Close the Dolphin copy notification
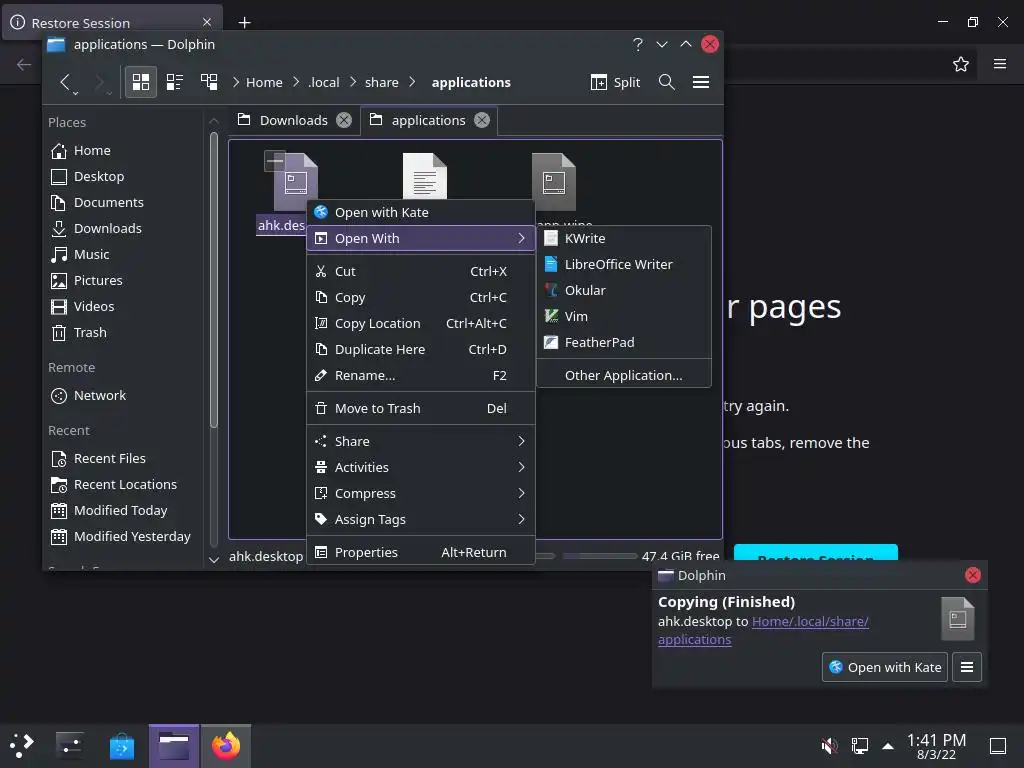 (972, 575)
